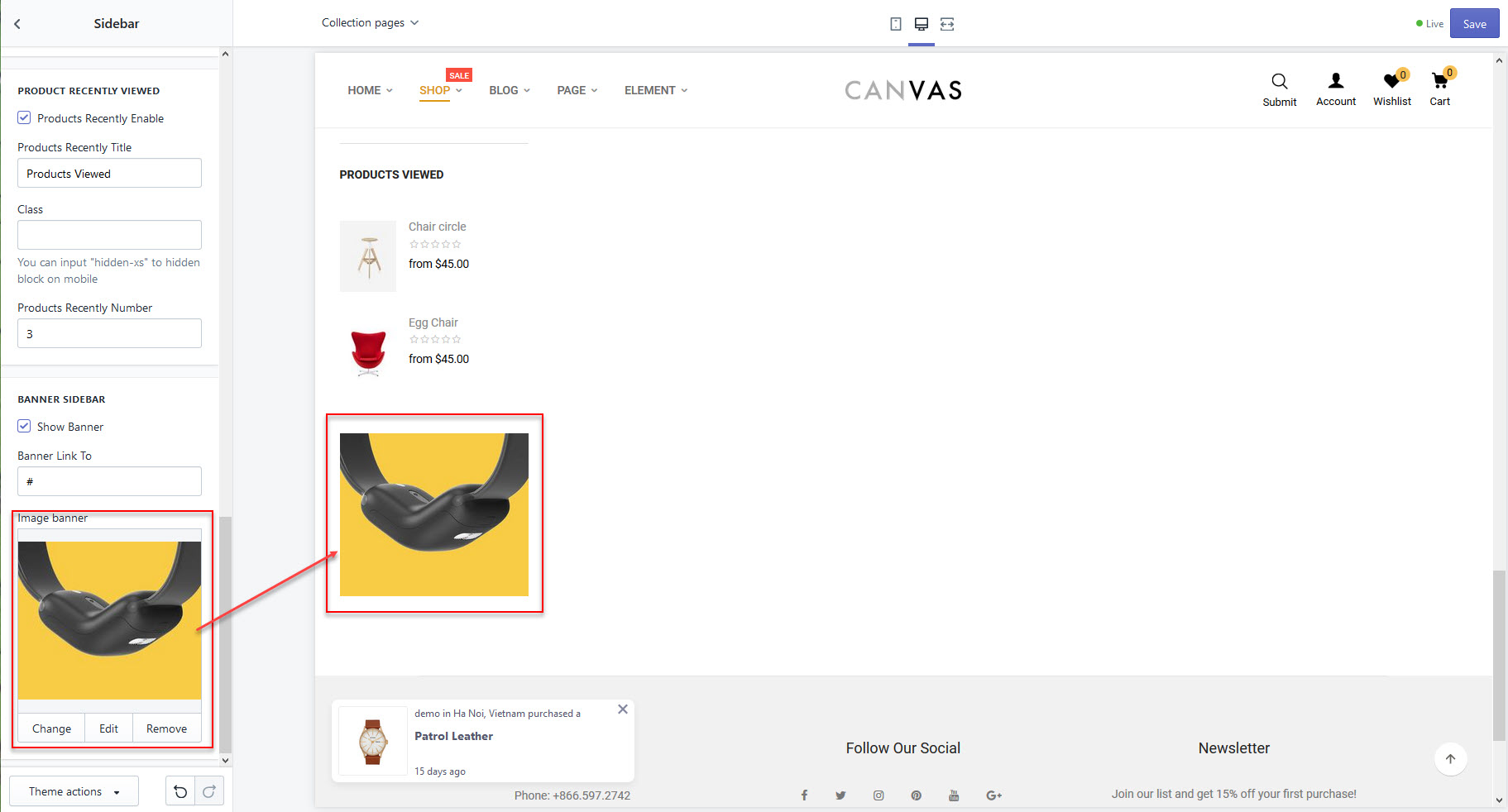1508x812 pixels.
Task: Click the Egg Chair product thumbnail
Action: tap(368, 351)
